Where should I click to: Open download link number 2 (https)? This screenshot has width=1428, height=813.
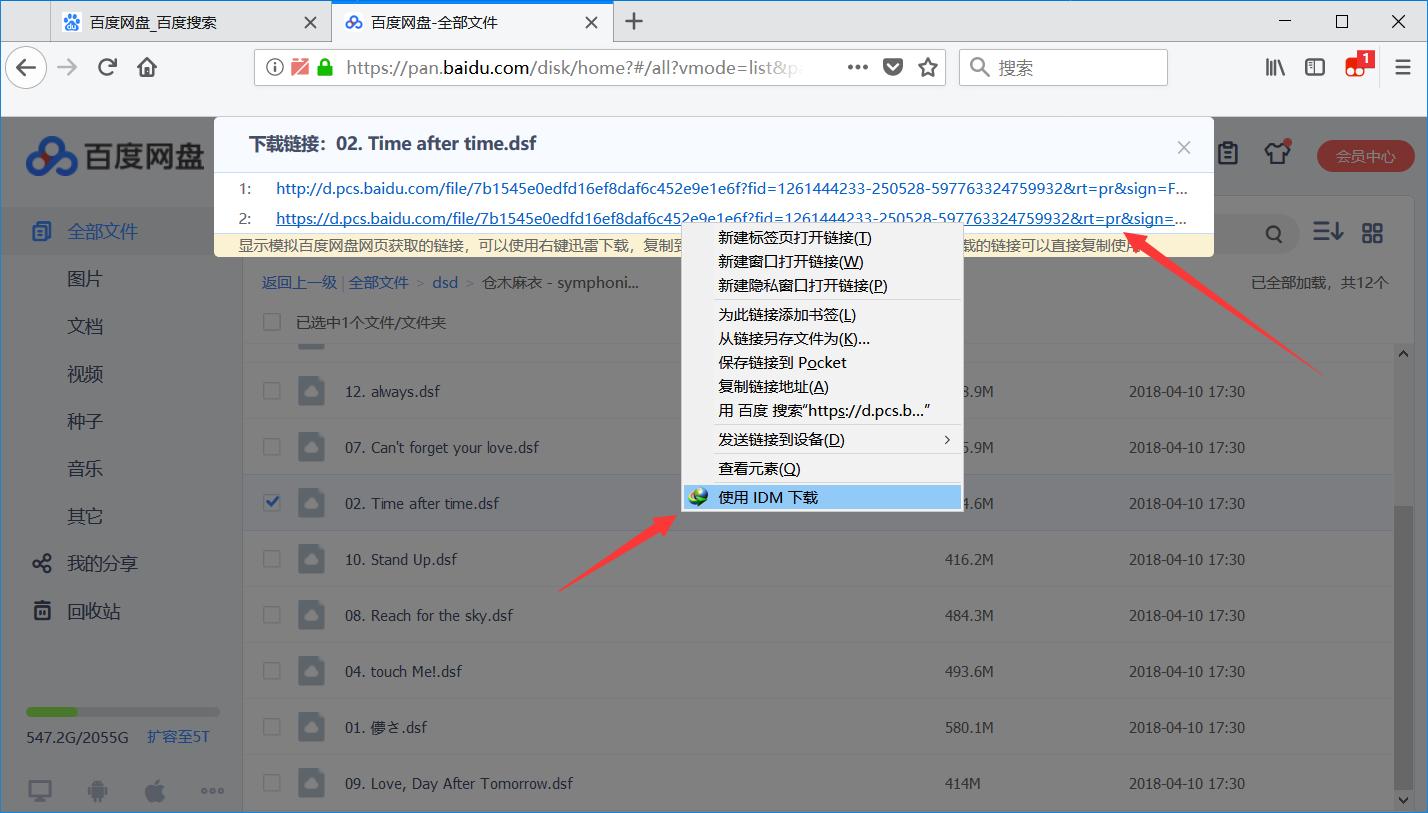(731, 218)
